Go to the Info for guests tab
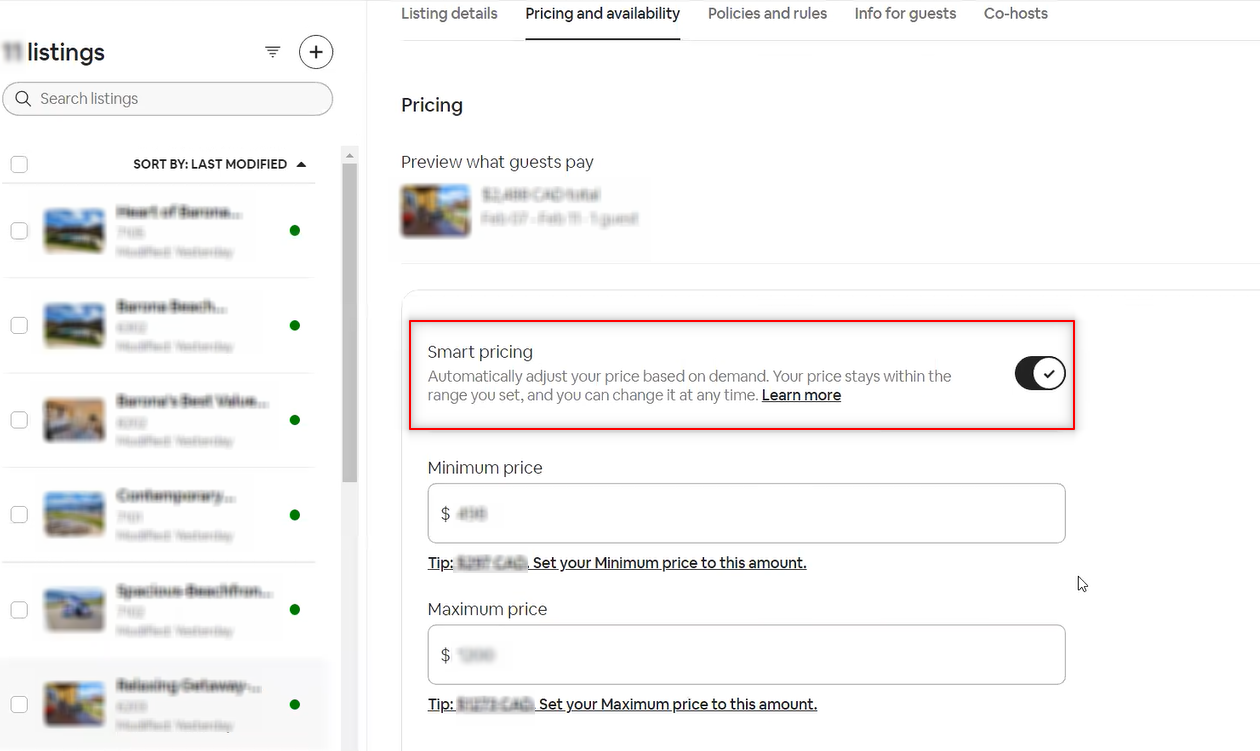The height and width of the screenshot is (751, 1260). (x=905, y=14)
